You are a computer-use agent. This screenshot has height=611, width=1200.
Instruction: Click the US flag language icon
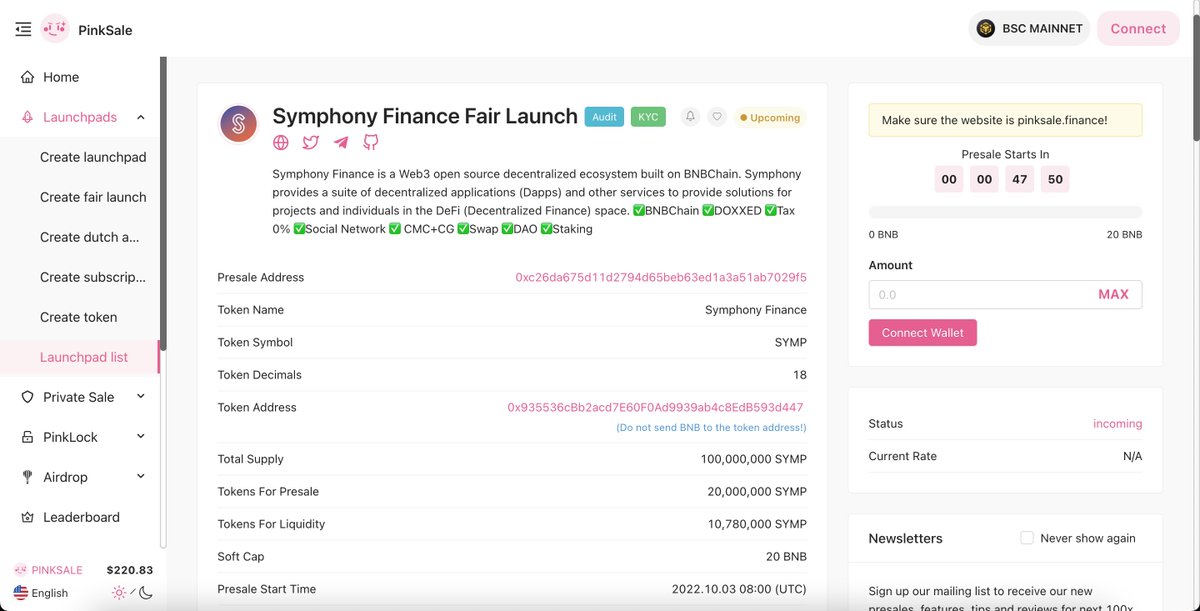pos(21,592)
